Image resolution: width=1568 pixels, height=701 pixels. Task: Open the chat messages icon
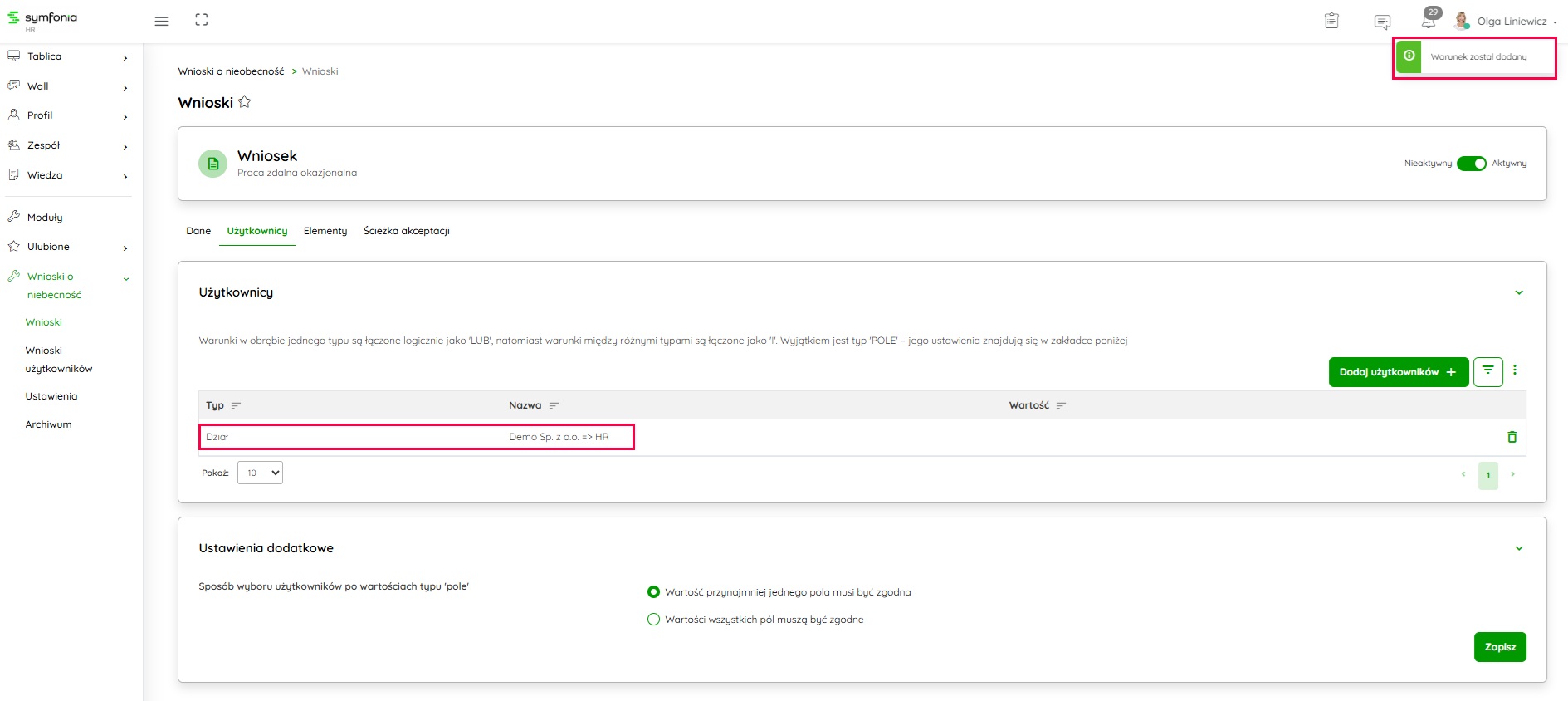tap(1382, 22)
